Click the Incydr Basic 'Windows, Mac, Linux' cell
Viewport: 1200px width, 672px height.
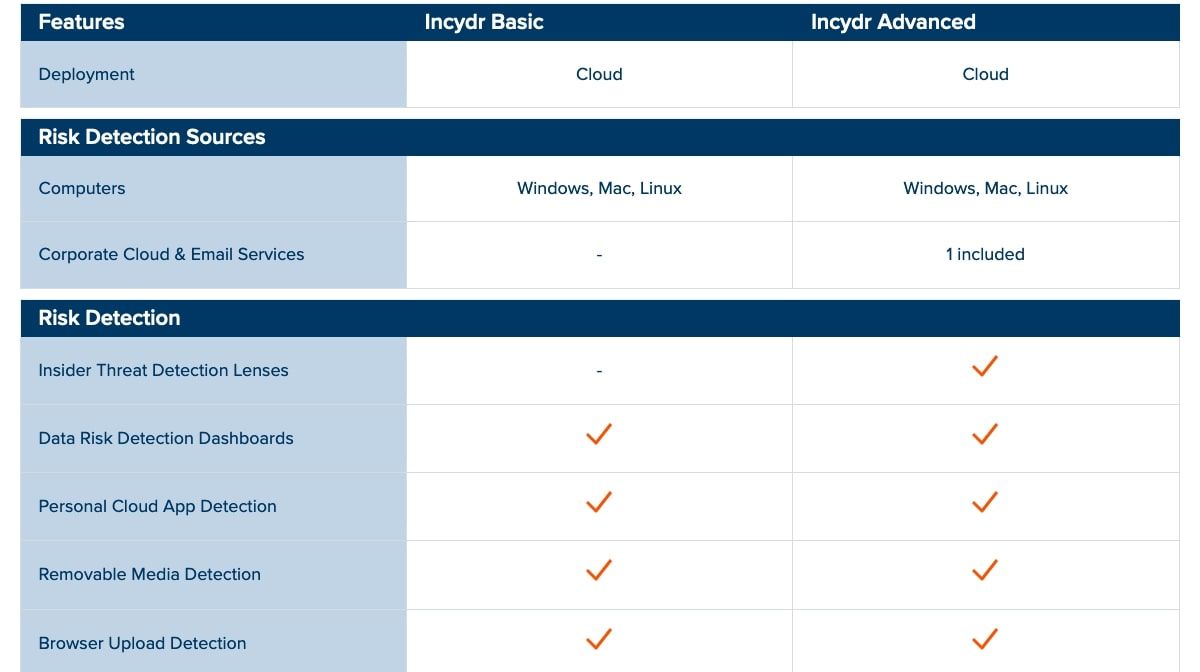click(599, 188)
